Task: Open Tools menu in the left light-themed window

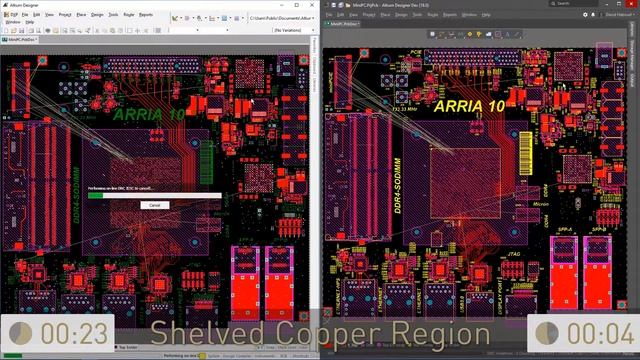Action: tap(113, 15)
